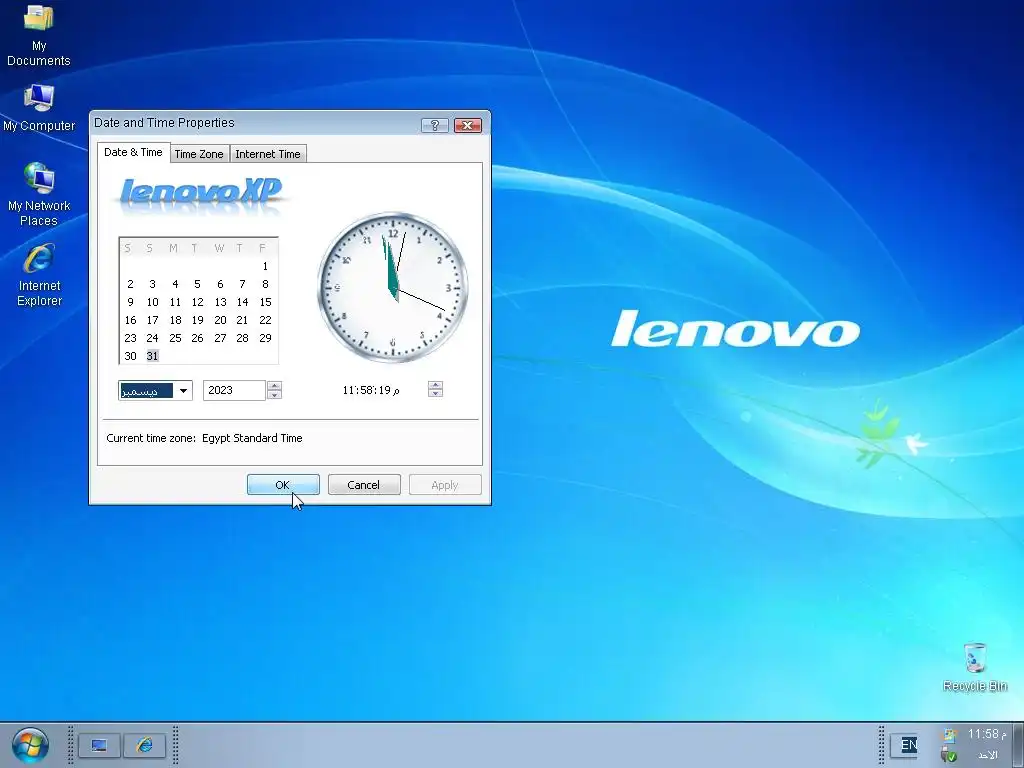Open the month dropdown list
Viewport: 1024px width, 768px height.
(x=184, y=391)
